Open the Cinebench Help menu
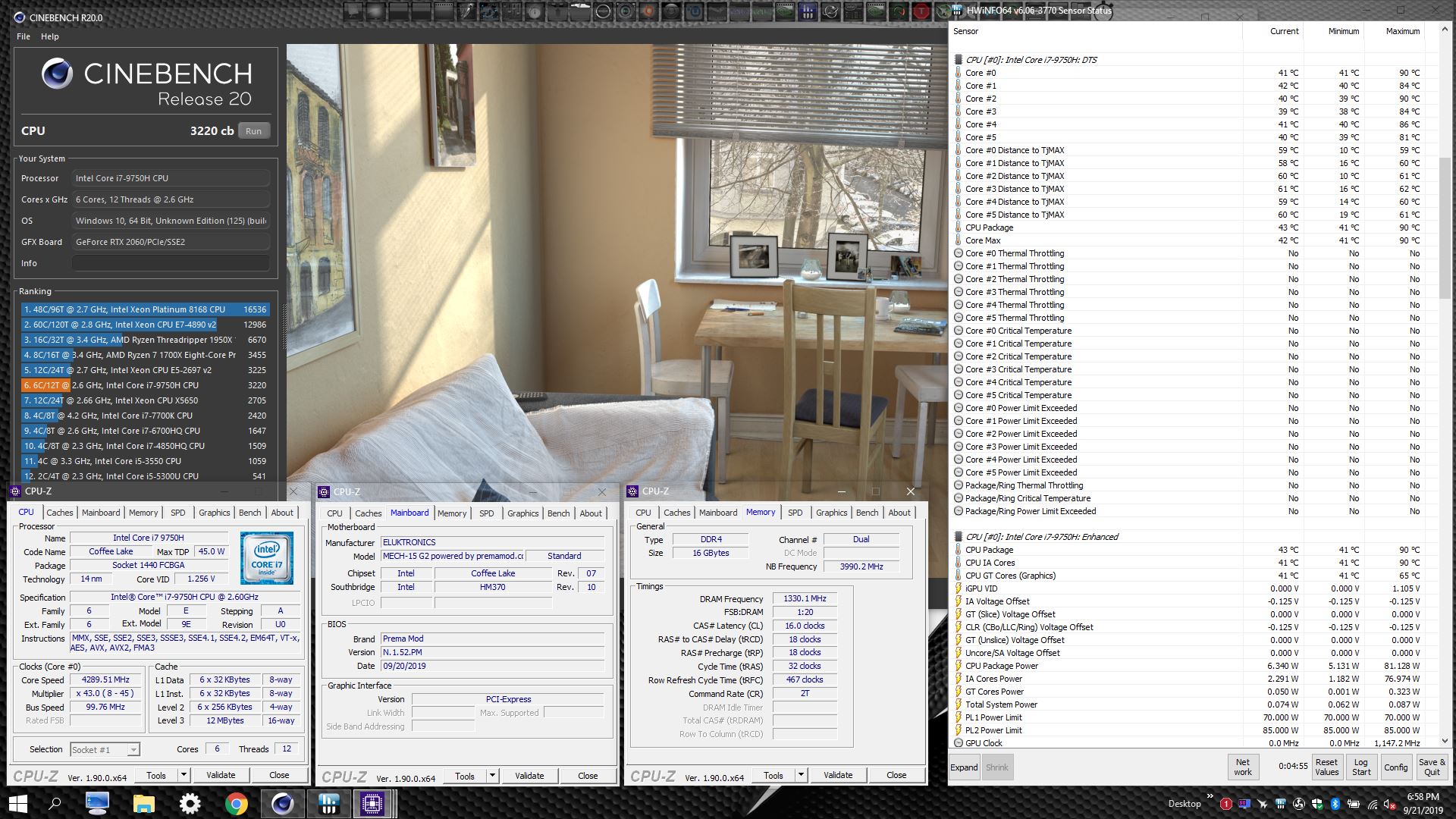The height and width of the screenshot is (819, 1456). point(49,36)
